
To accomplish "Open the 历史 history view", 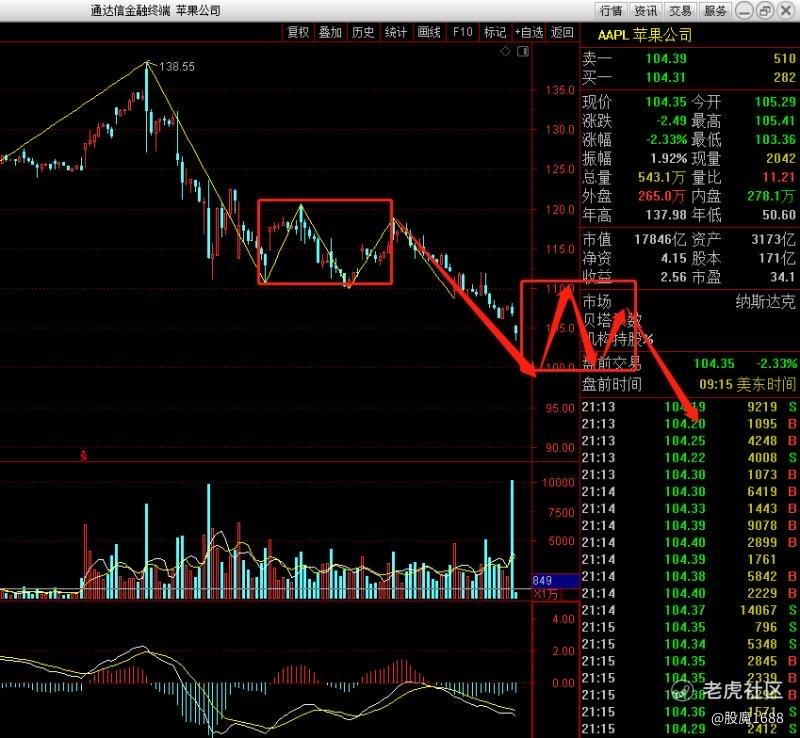I will point(363,32).
